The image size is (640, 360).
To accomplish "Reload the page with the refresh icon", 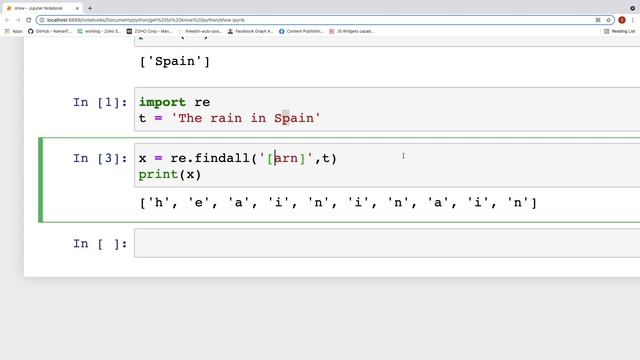I will click(x=29, y=20).
